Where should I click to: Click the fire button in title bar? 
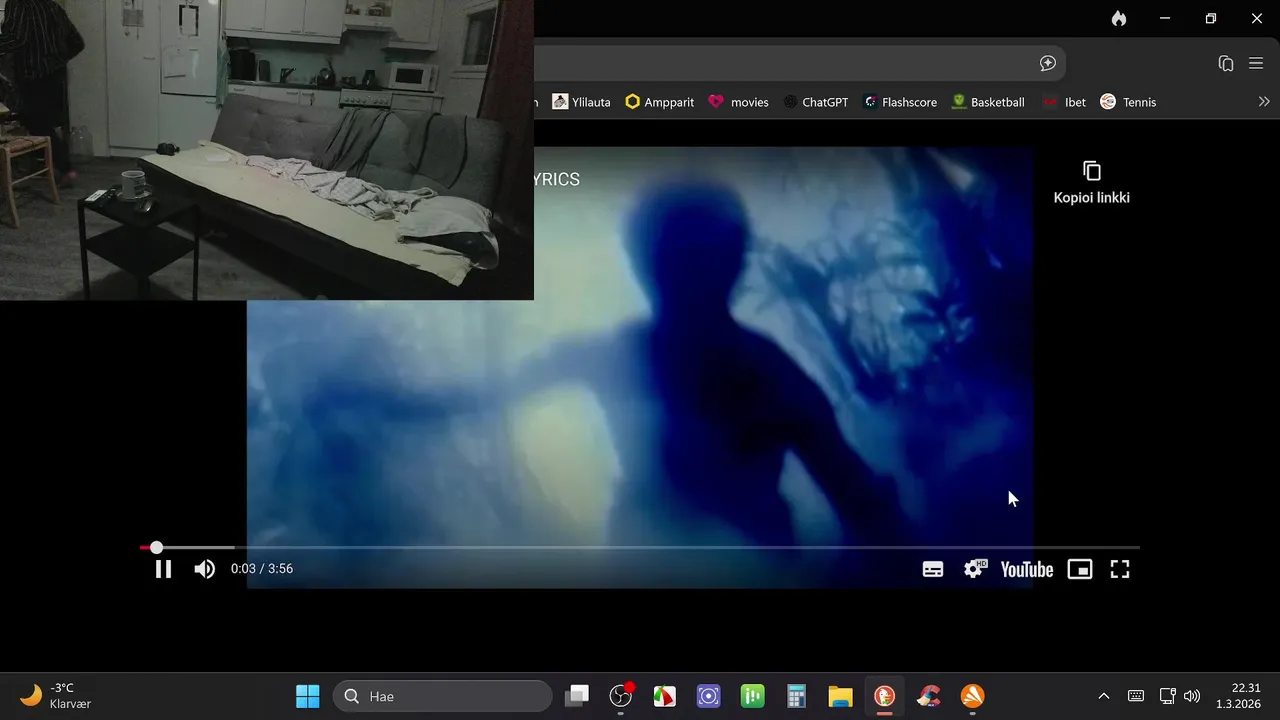[1119, 18]
